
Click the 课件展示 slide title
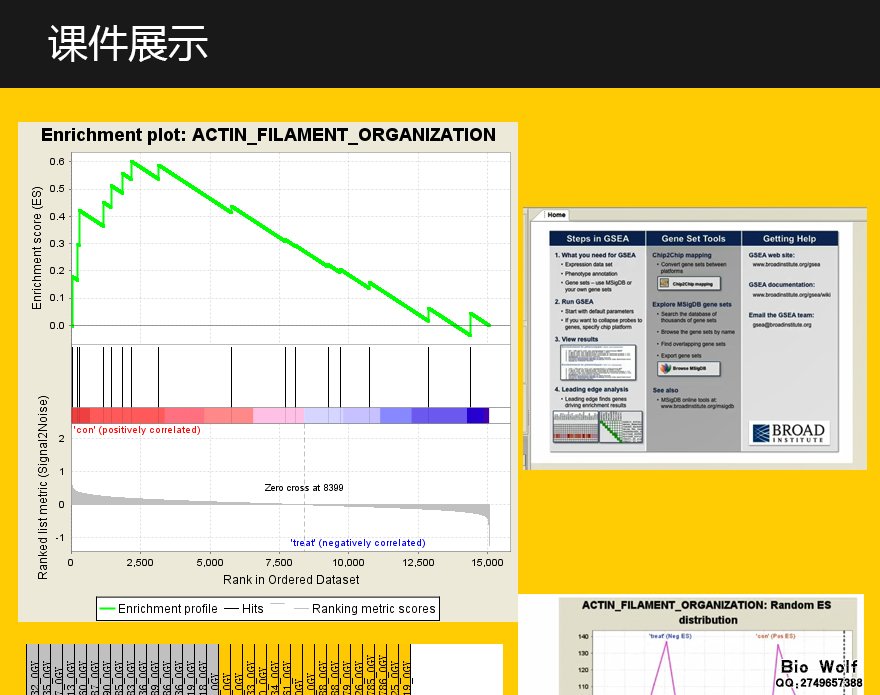click(128, 43)
